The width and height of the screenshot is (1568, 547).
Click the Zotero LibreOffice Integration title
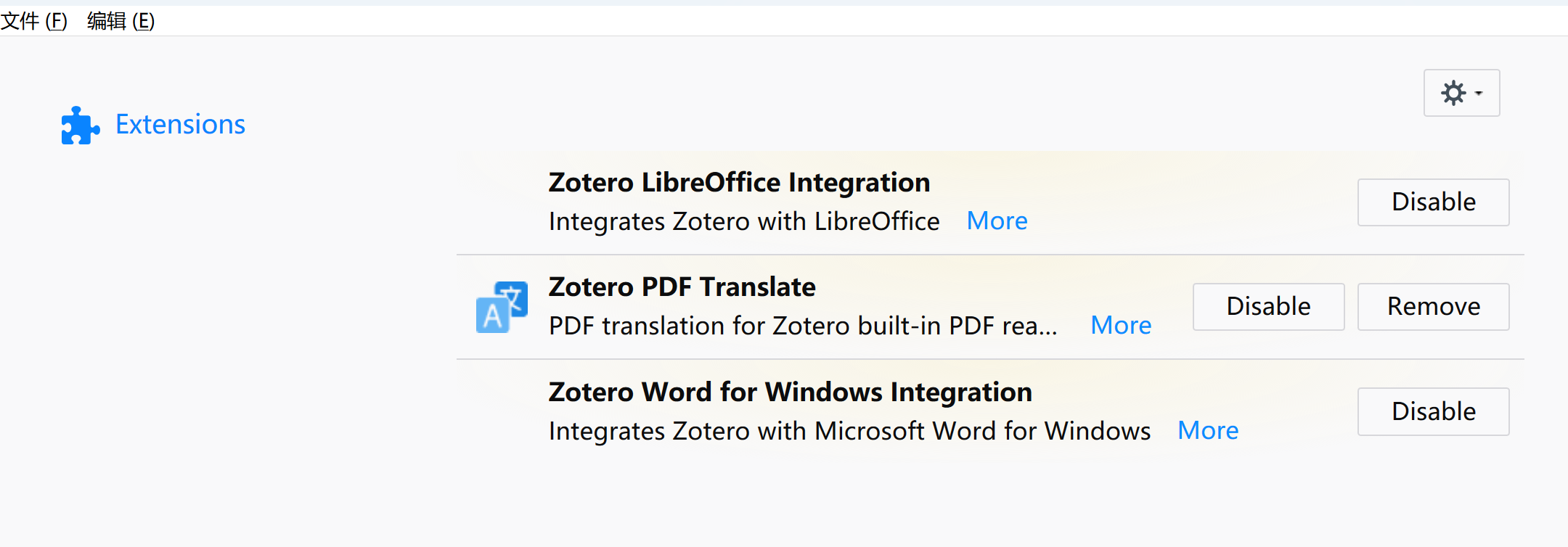[739, 182]
